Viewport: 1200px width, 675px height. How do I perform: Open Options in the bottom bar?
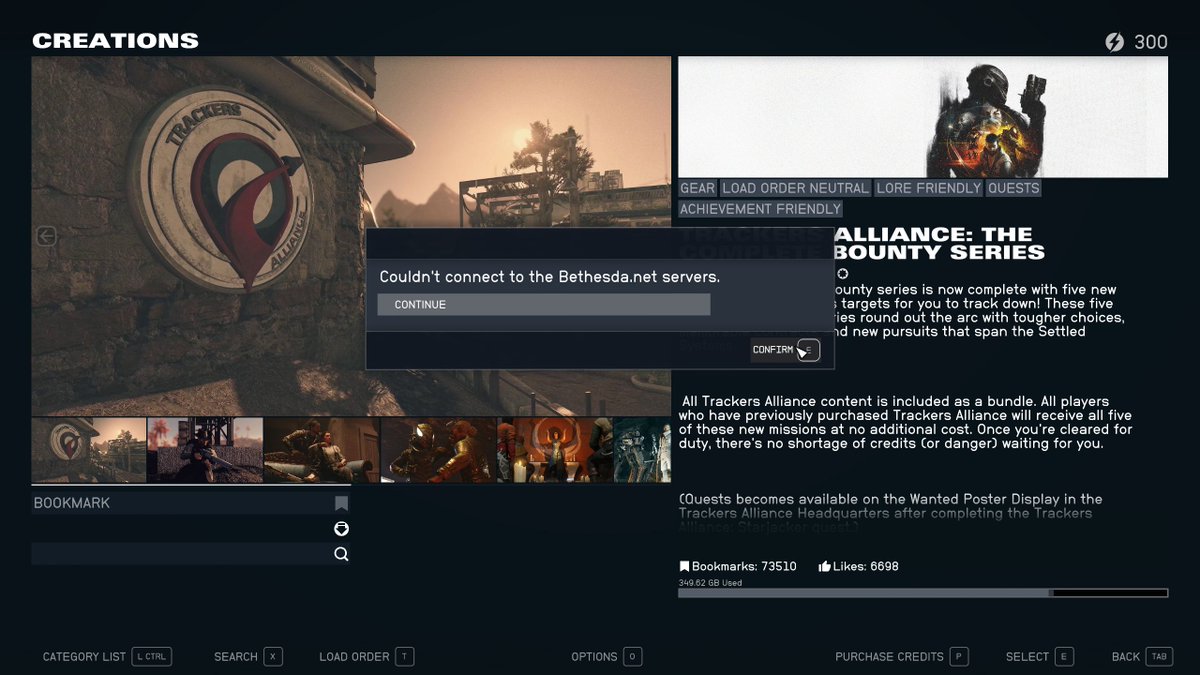tap(606, 657)
